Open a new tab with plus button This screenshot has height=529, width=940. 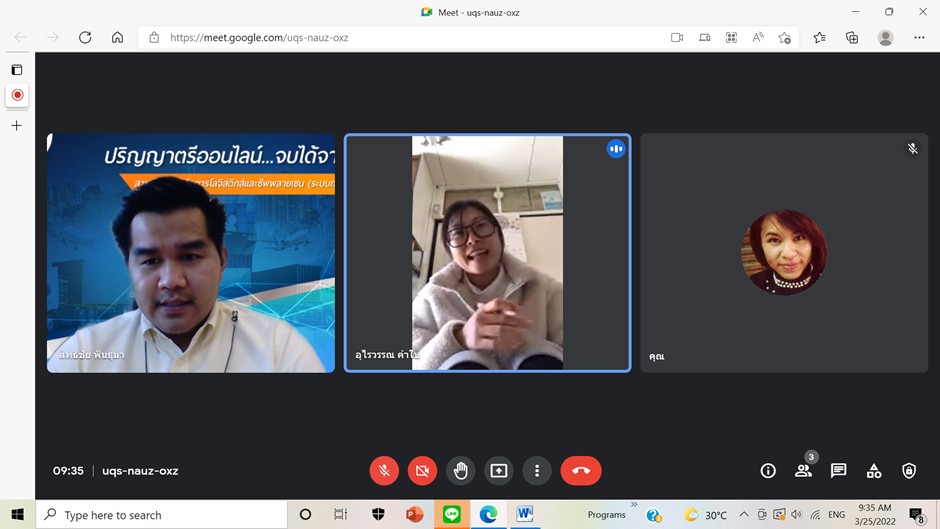click(17, 126)
